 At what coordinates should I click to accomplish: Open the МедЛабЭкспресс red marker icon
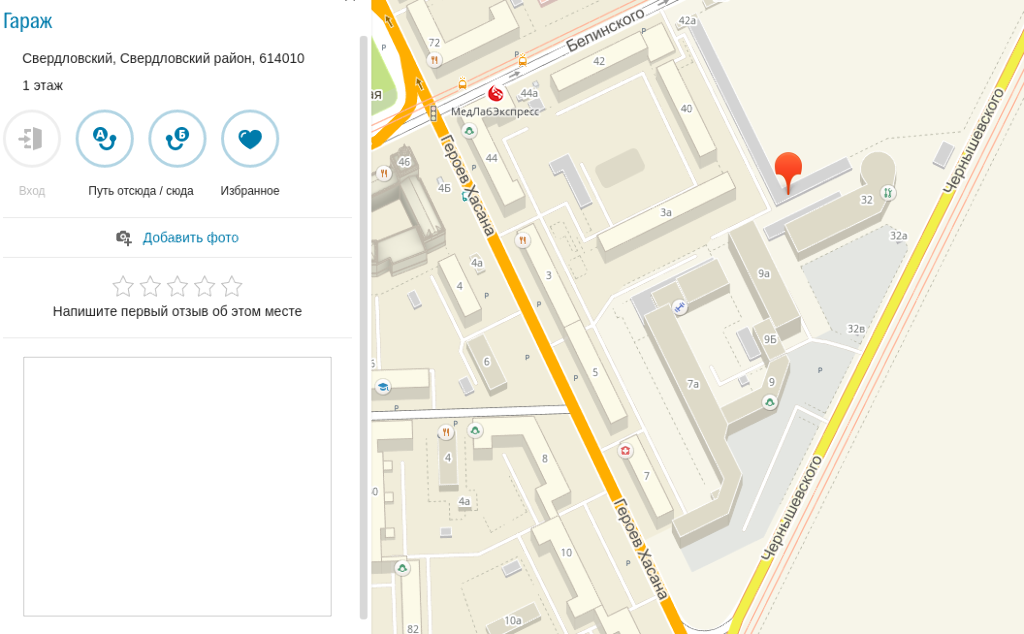coord(496,93)
